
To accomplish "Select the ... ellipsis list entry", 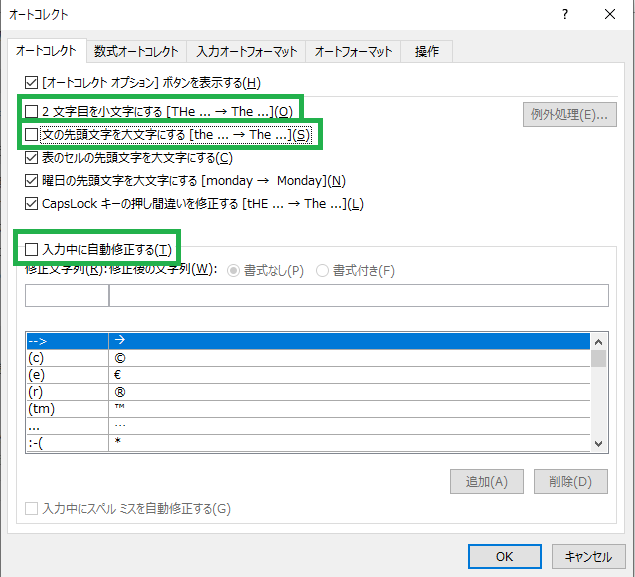I will (x=308, y=426).
